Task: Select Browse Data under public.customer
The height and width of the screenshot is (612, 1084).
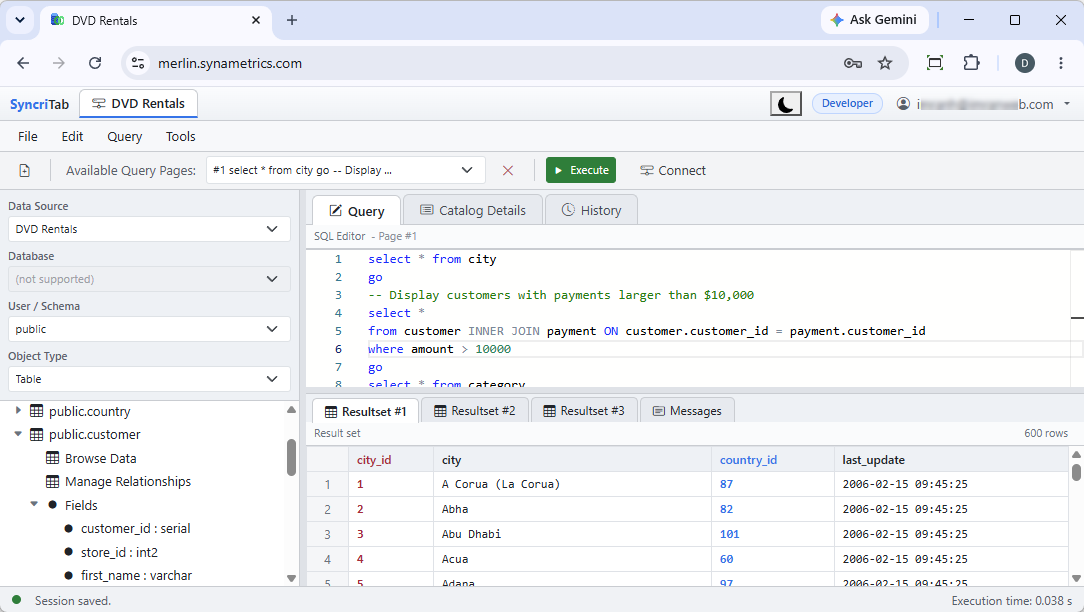Action: [x=100, y=458]
